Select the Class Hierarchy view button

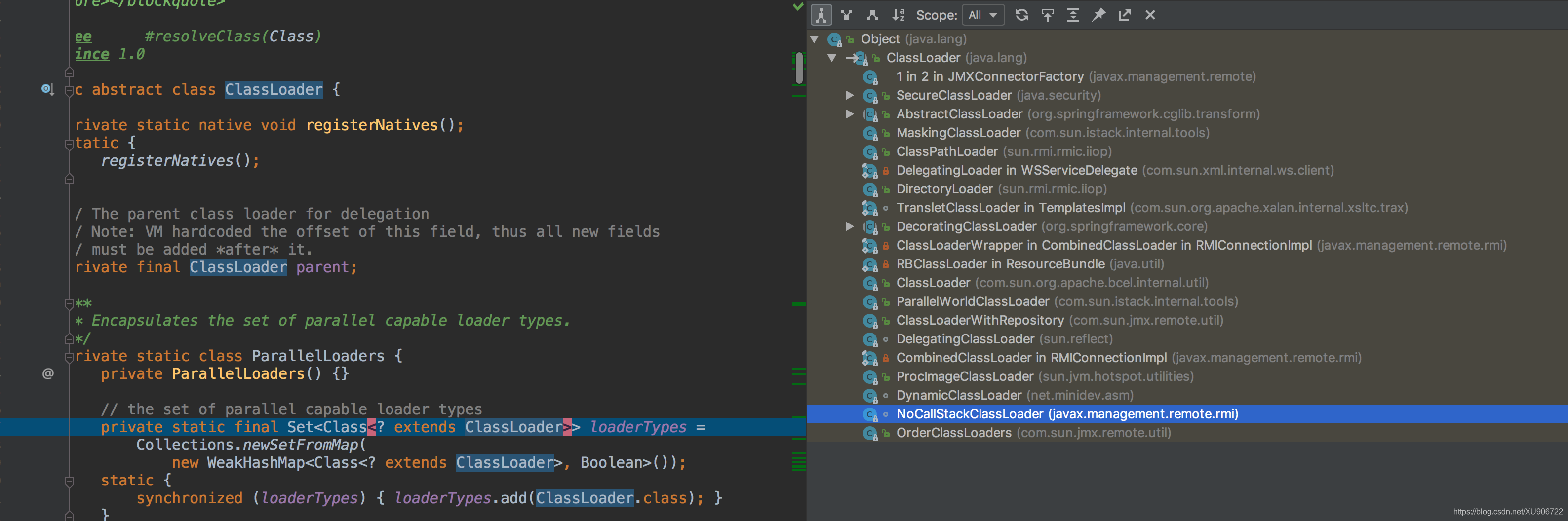(821, 15)
